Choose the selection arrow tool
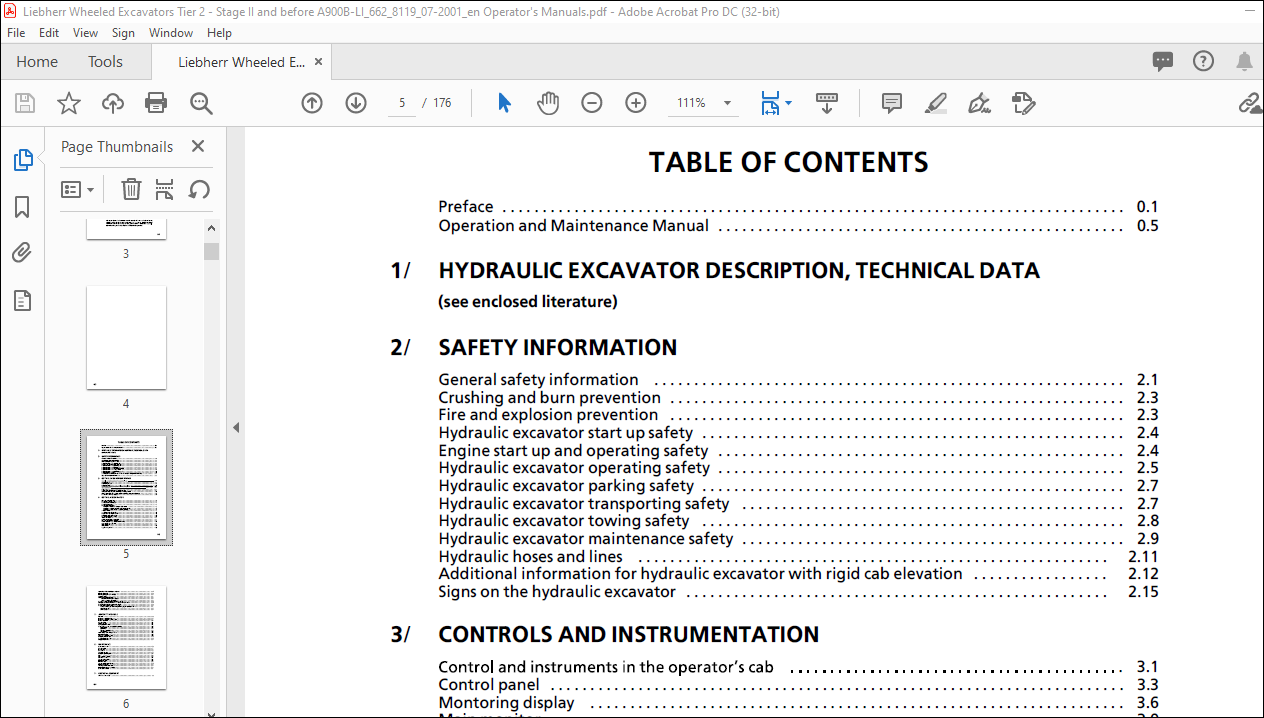The image size is (1264, 718). 504,103
